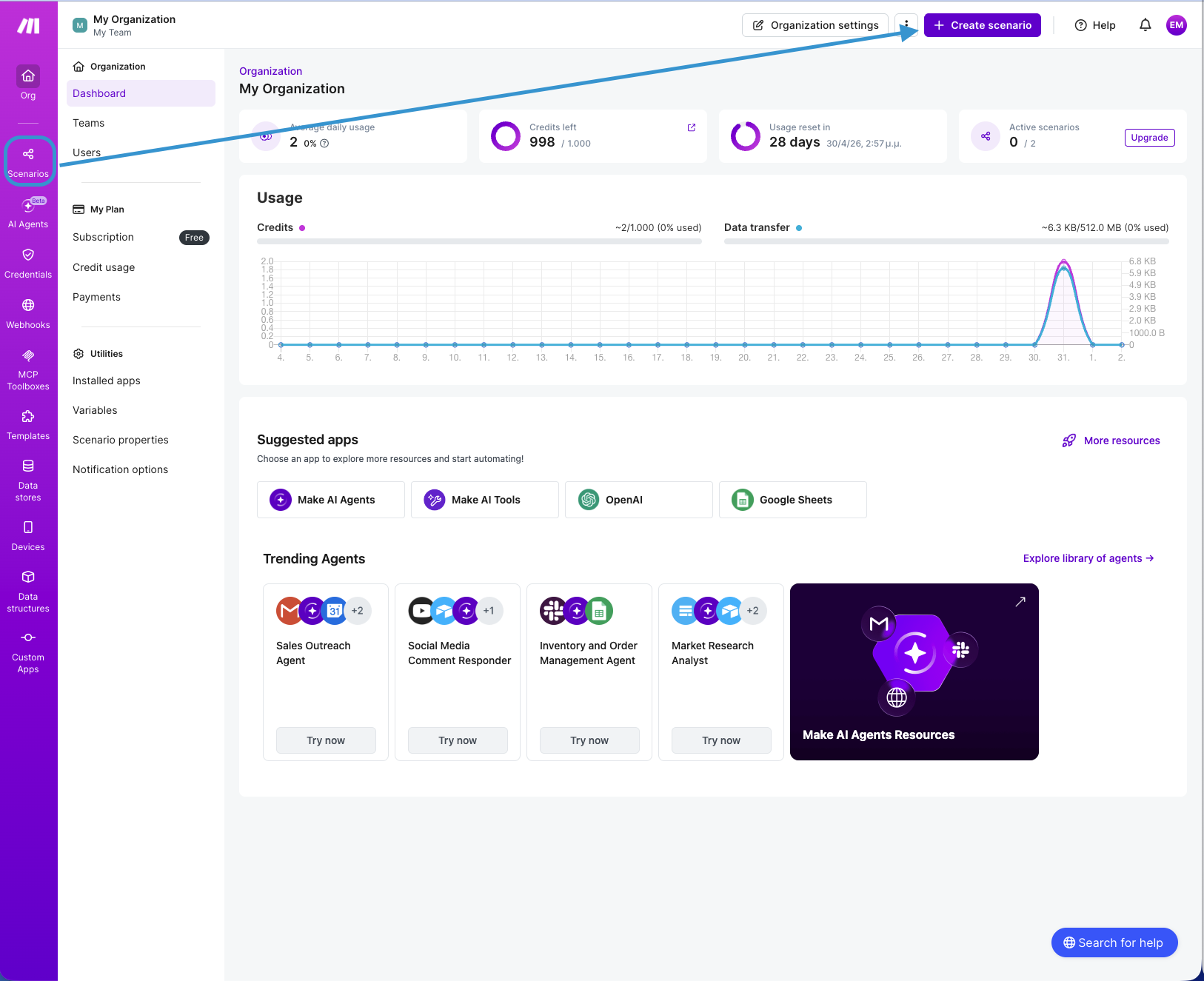This screenshot has width=1204, height=981.
Task: Click the Org home icon
Action: click(28, 76)
